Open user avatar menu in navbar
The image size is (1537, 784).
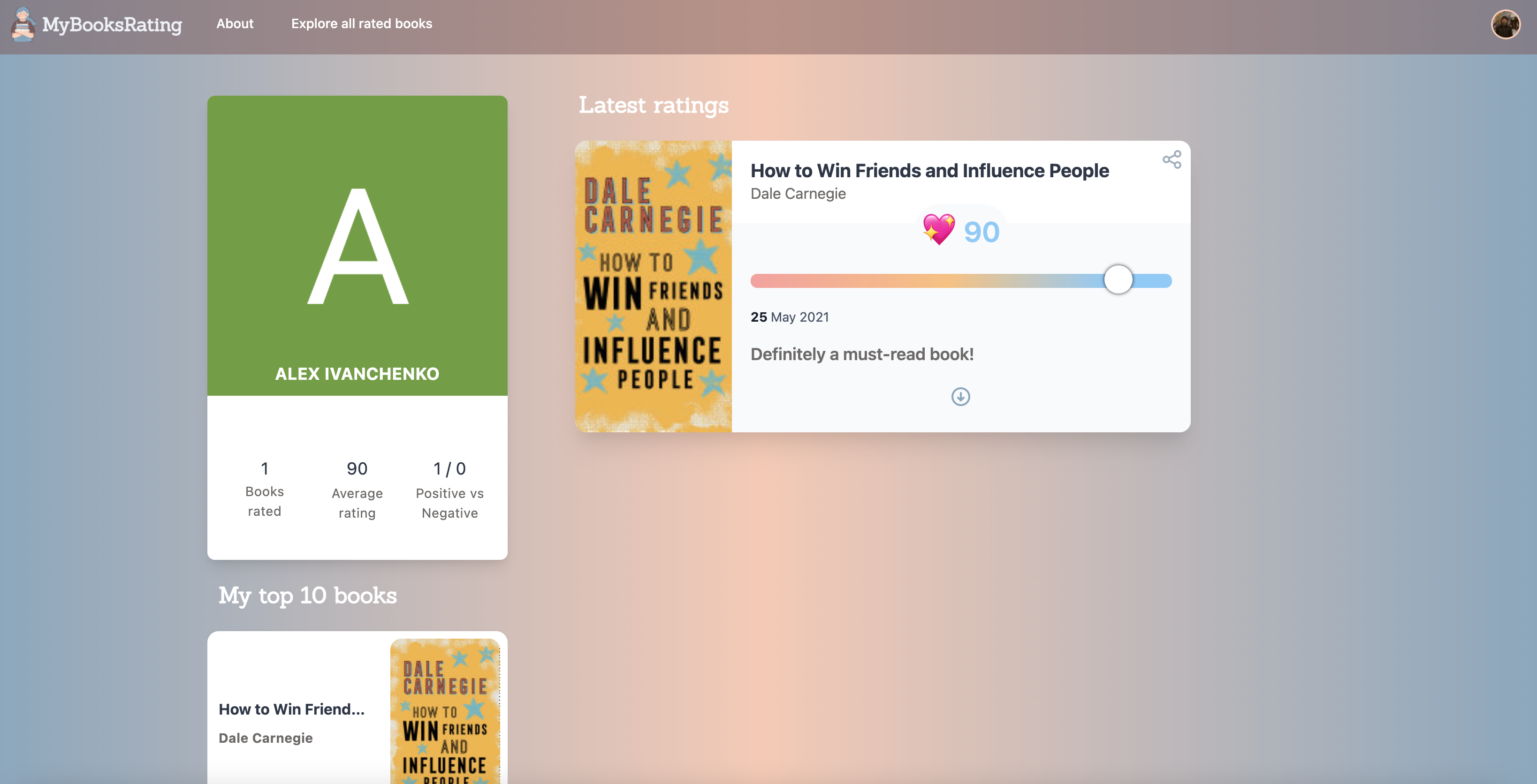(1506, 24)
